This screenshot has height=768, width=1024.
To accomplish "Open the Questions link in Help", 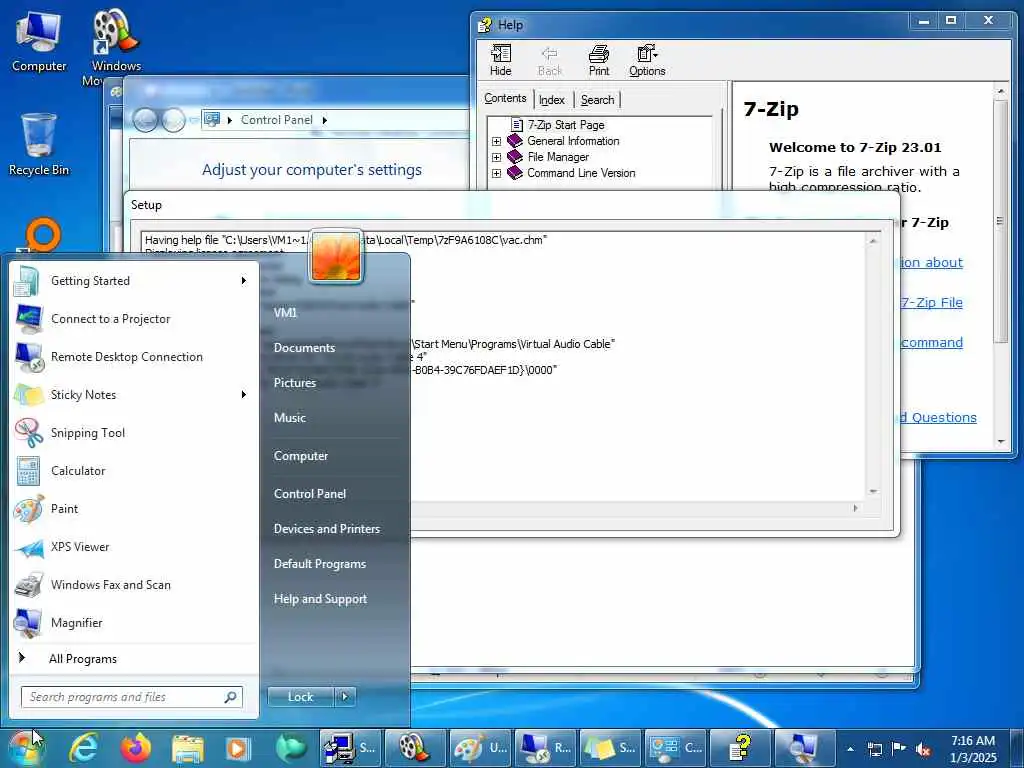I will tap(938, 417).
